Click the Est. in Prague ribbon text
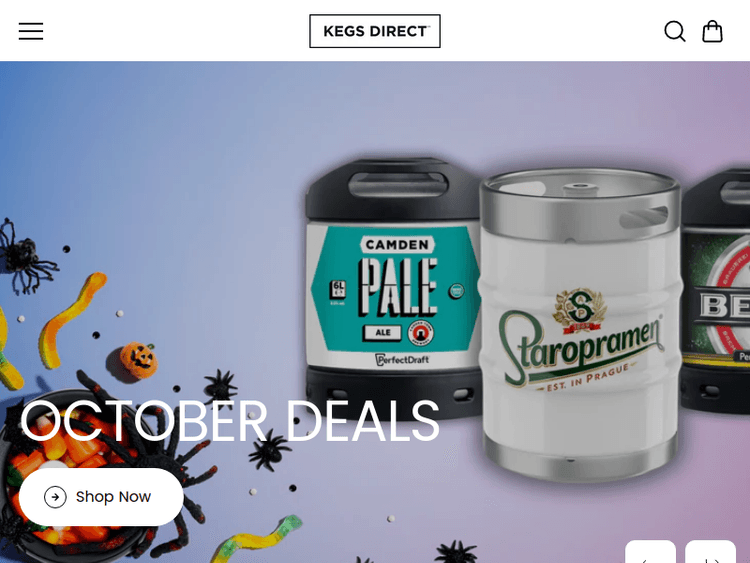Screen dimensions: 750x563 tap(587, 377)
